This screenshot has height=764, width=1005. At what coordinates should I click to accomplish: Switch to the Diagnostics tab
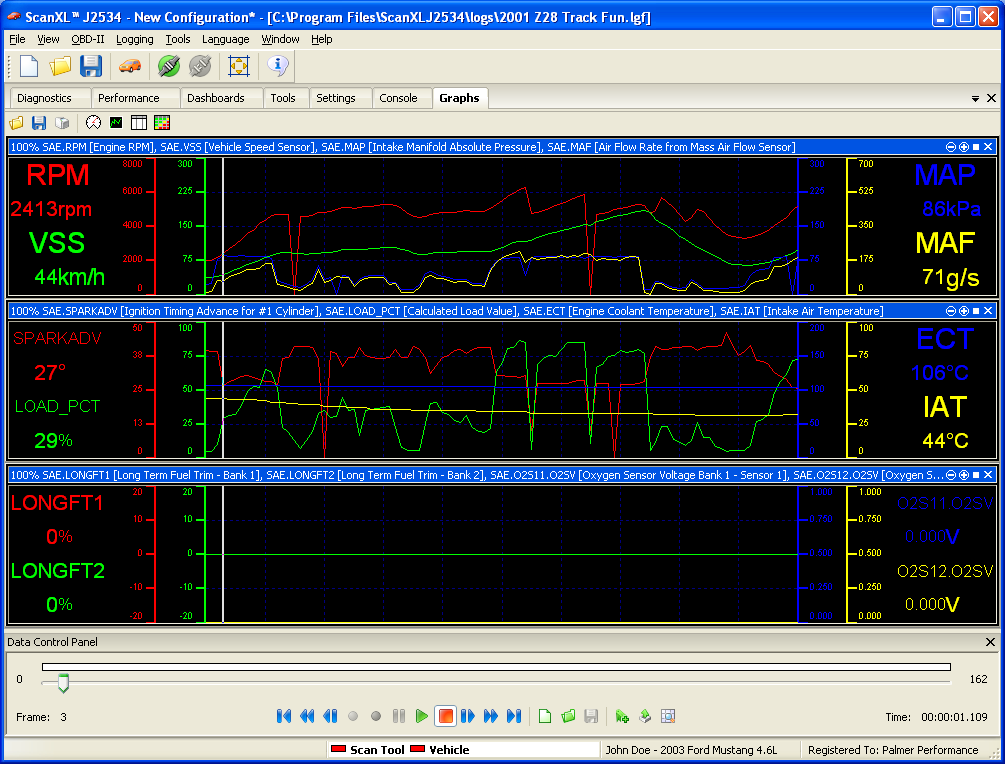(44, 98)
